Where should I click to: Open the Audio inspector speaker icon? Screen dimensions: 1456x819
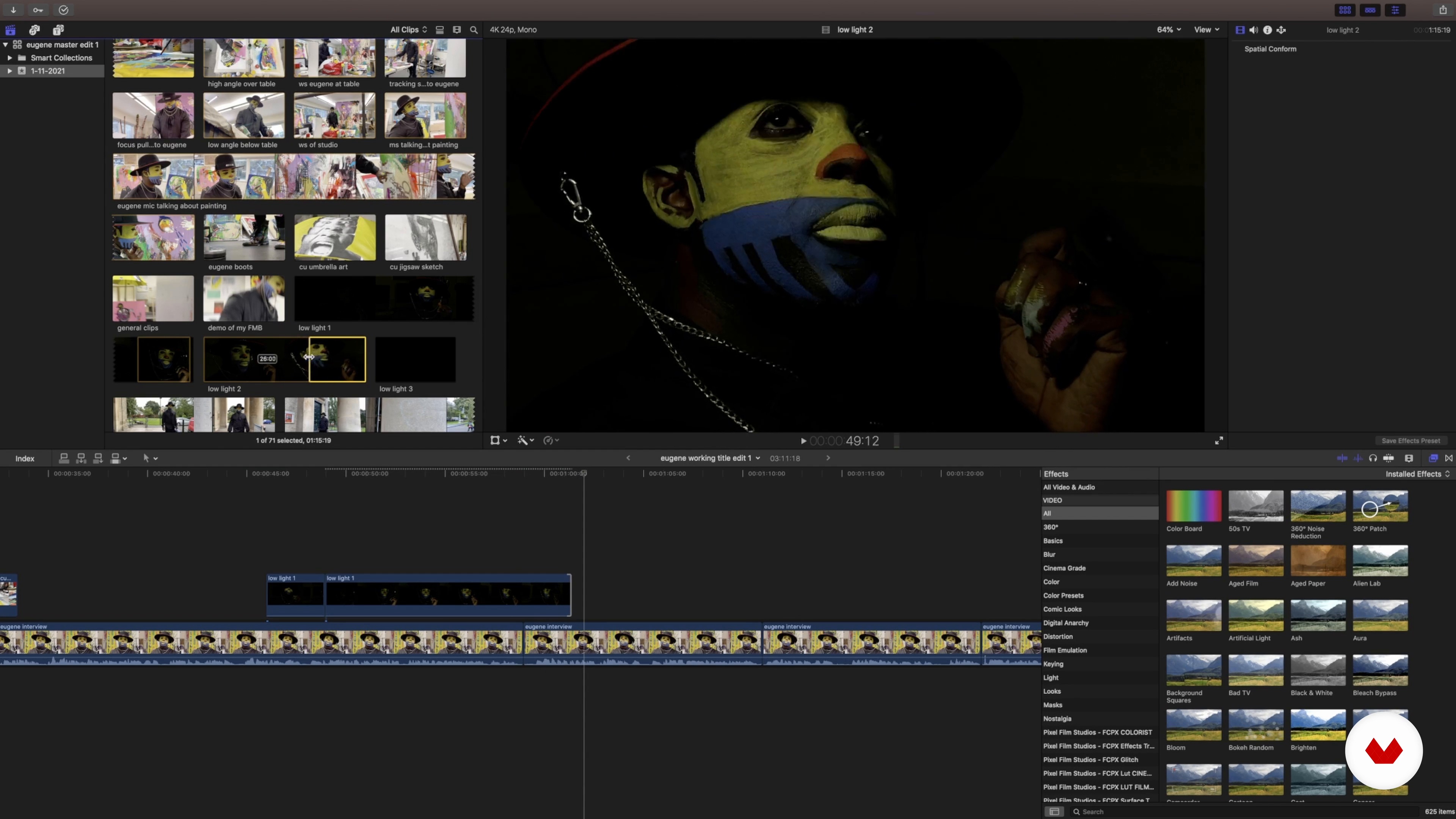pyautogui.click(x=1254, y=30)
